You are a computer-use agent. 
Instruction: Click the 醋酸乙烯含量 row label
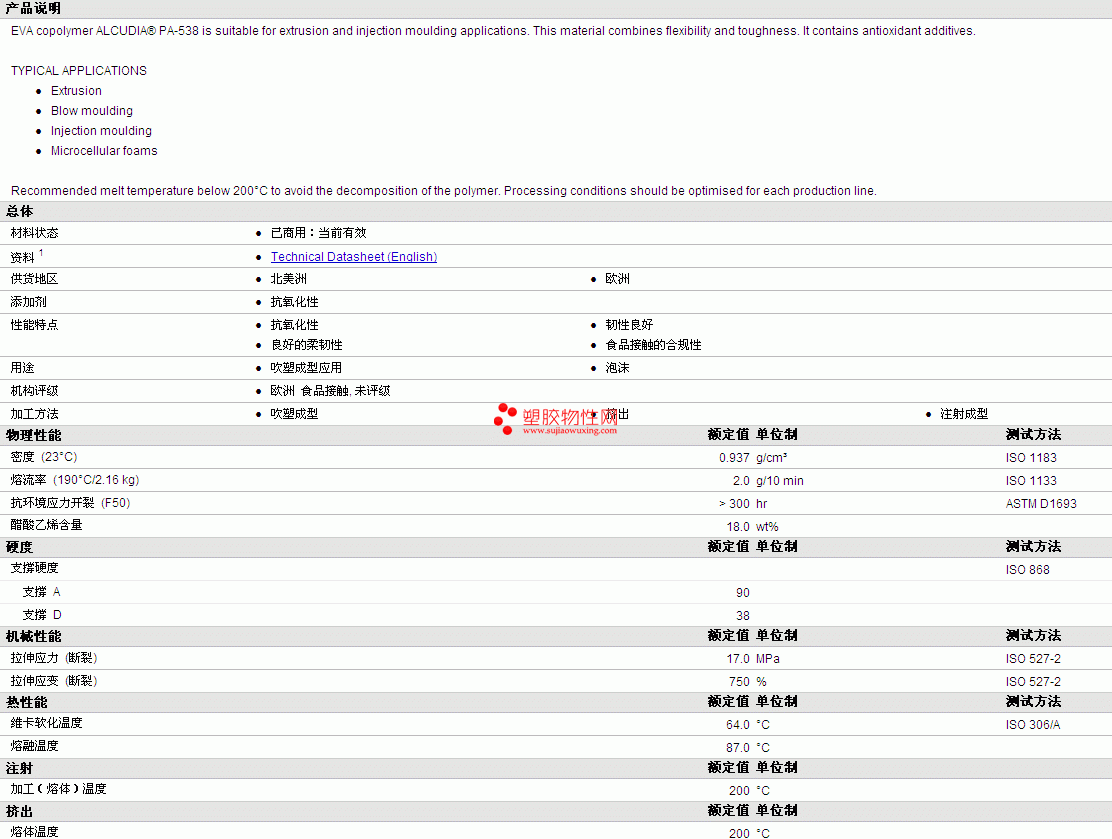click(x=46, y=525)
